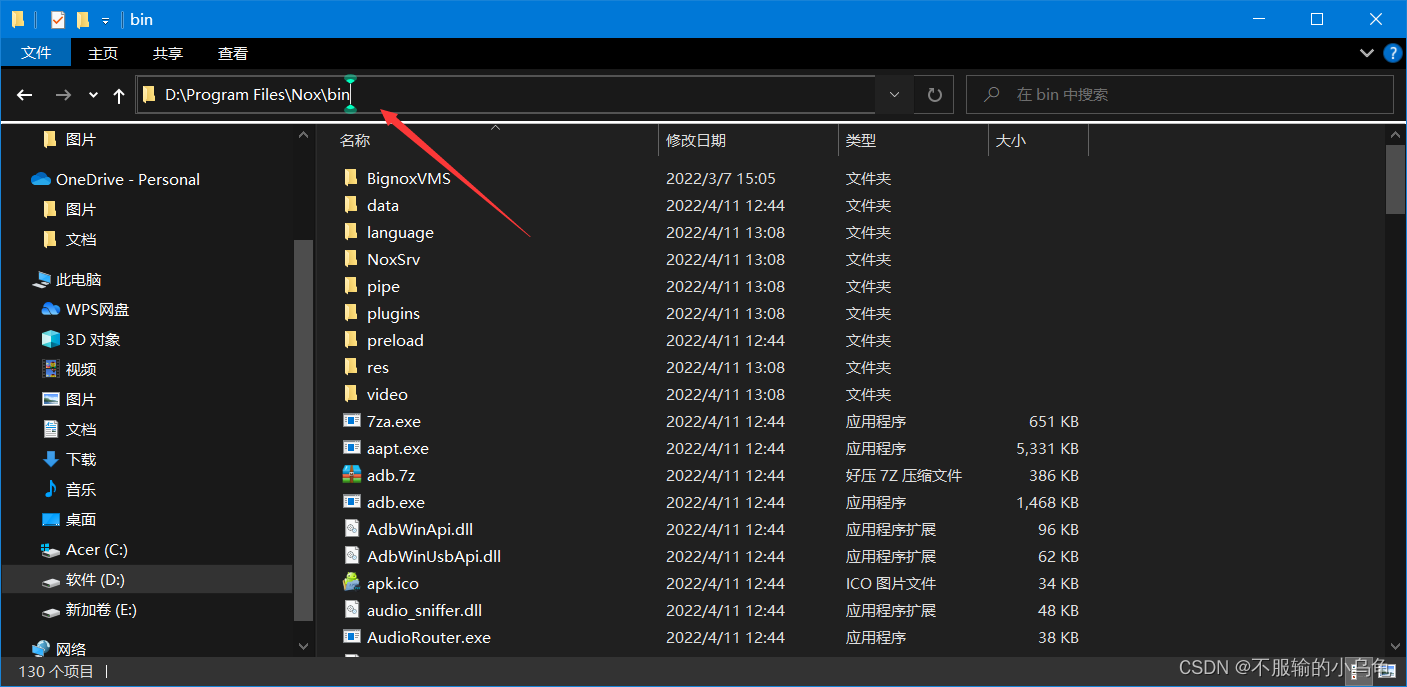Select the BignoxVMS folder icon
Image resolution: width=1407 pixels, height=687 pixels.
351,178
